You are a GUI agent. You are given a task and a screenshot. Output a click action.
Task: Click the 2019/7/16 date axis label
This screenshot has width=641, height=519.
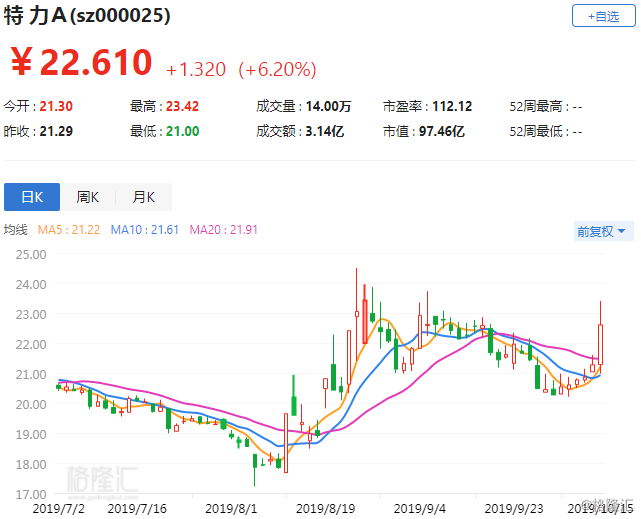(137, 509)
